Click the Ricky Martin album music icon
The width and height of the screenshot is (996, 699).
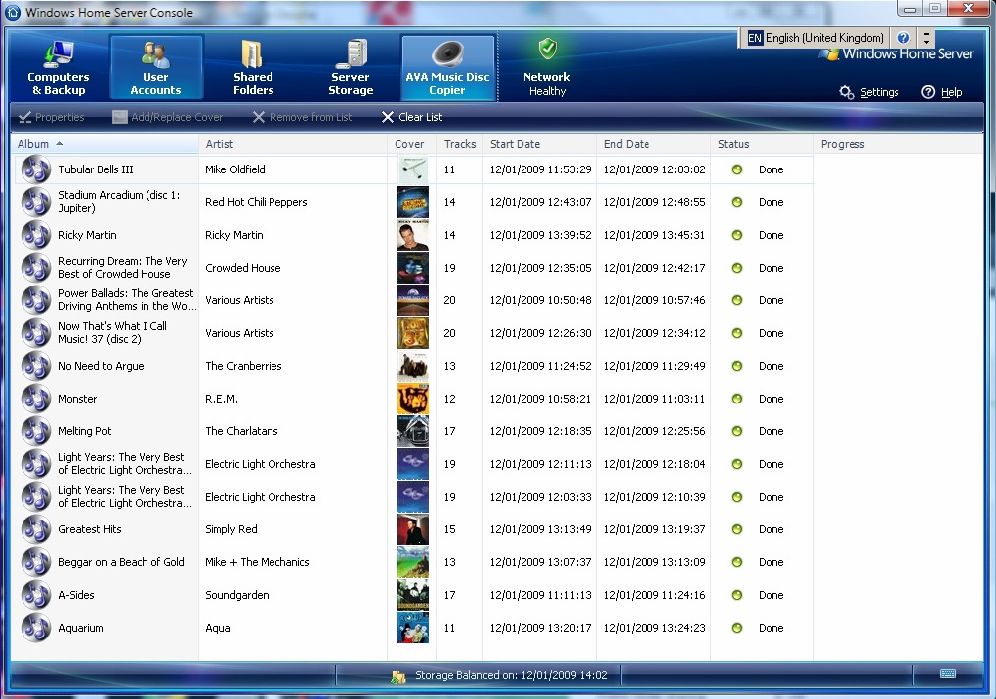click(36, 235)
